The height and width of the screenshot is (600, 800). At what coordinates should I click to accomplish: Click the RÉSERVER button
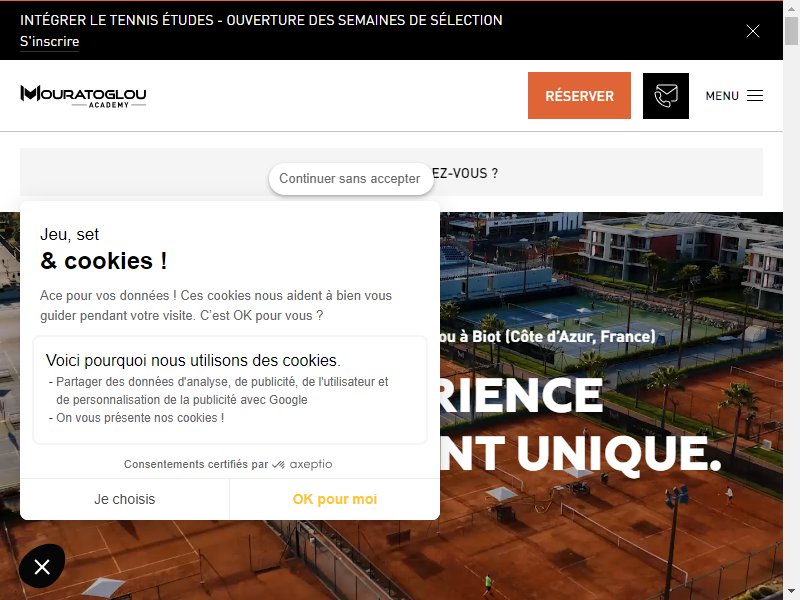(x=579, y=95)
